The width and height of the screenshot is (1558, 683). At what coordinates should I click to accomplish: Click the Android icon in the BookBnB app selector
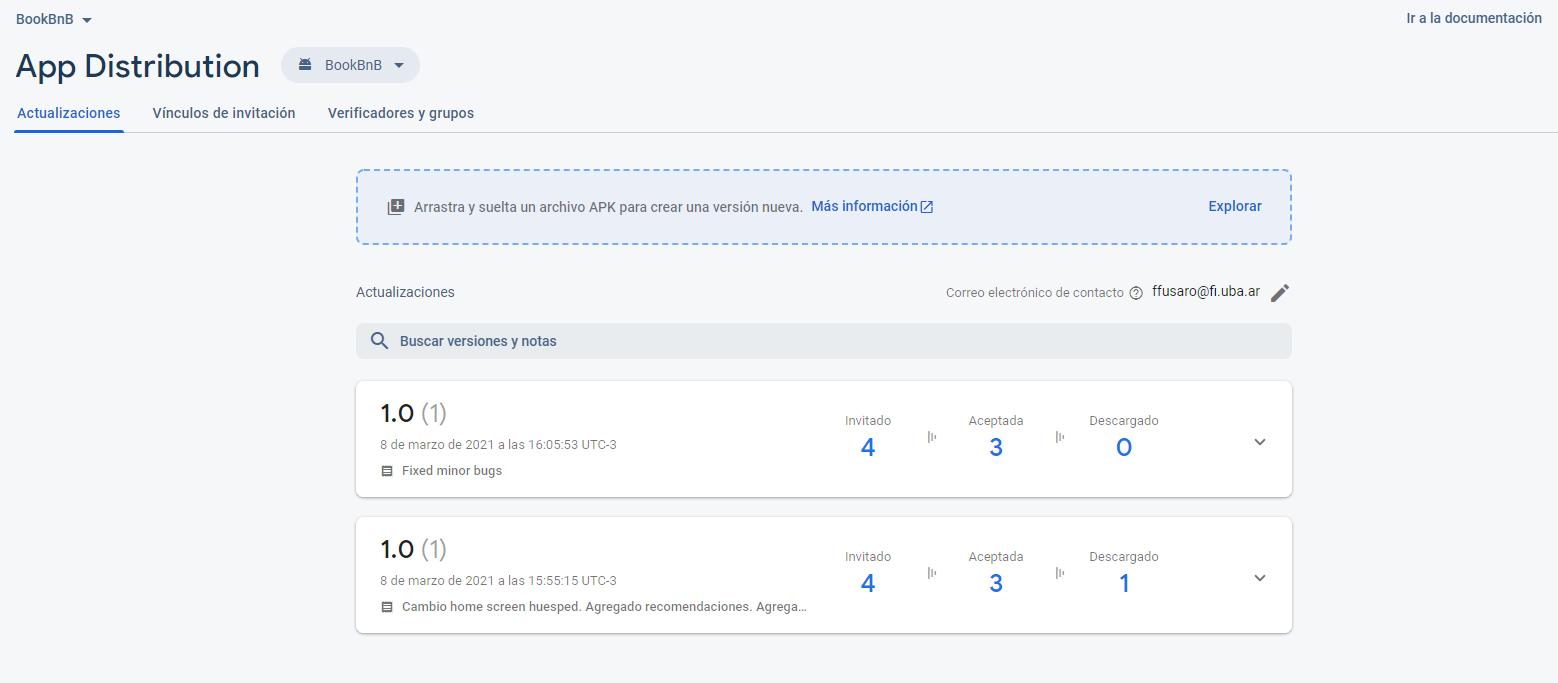(x=306, y=65)
